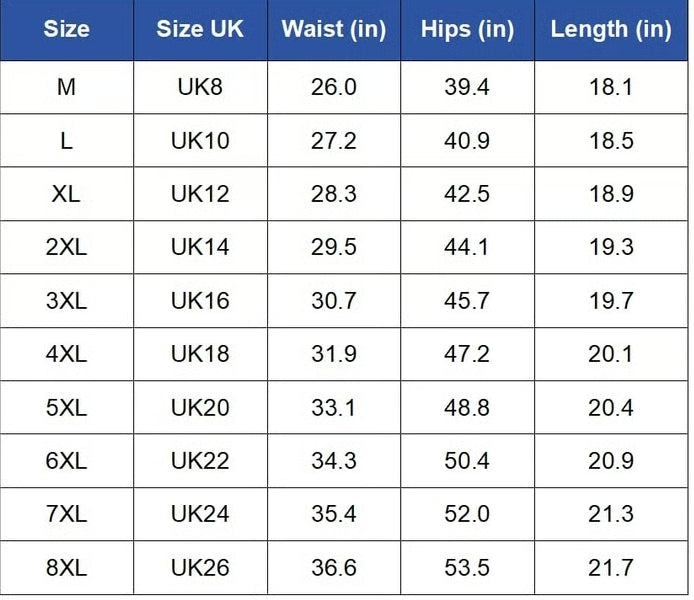Click the Size UK column header

[200, 29]
